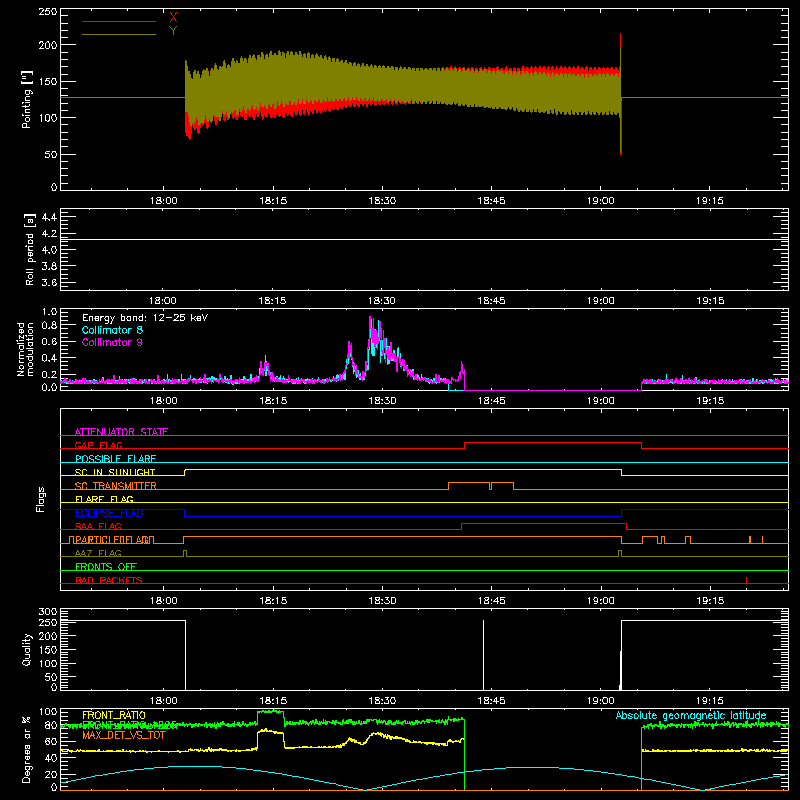Click the 18:30 tick under the Flags plot
The width and height of the screenshot is (800, 800).
[x=382, y=601]
